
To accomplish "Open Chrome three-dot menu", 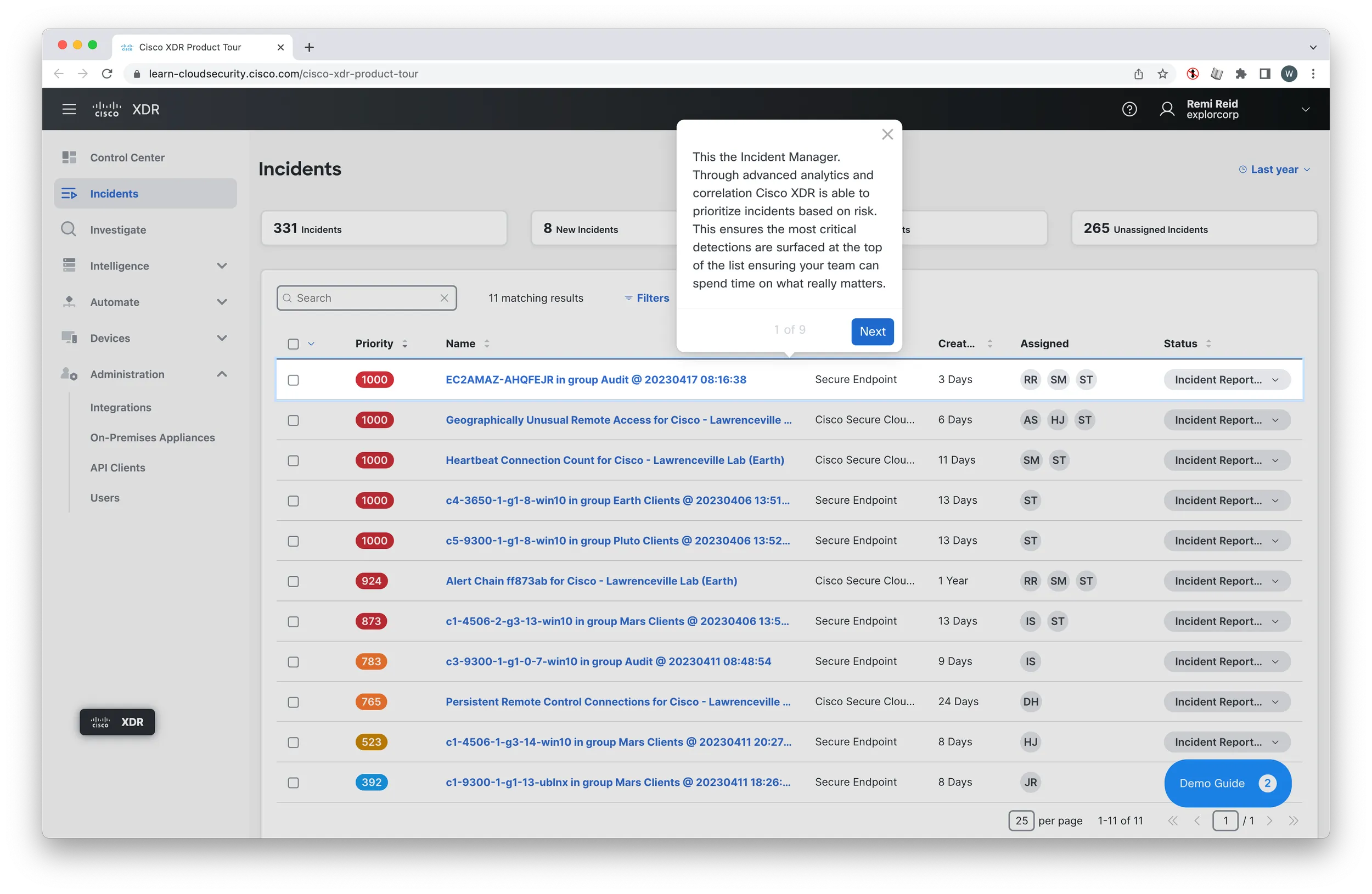I will click(x=1313, y=74).
